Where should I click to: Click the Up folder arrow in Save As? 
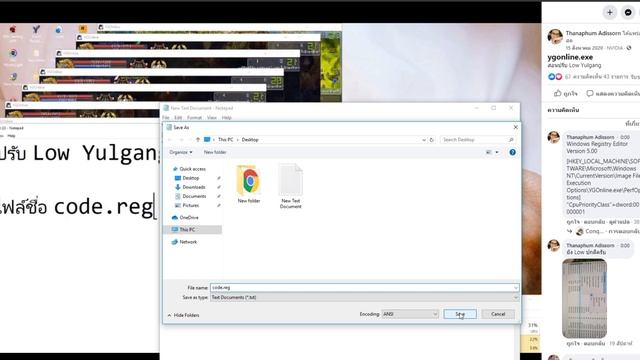click(198, 140)
